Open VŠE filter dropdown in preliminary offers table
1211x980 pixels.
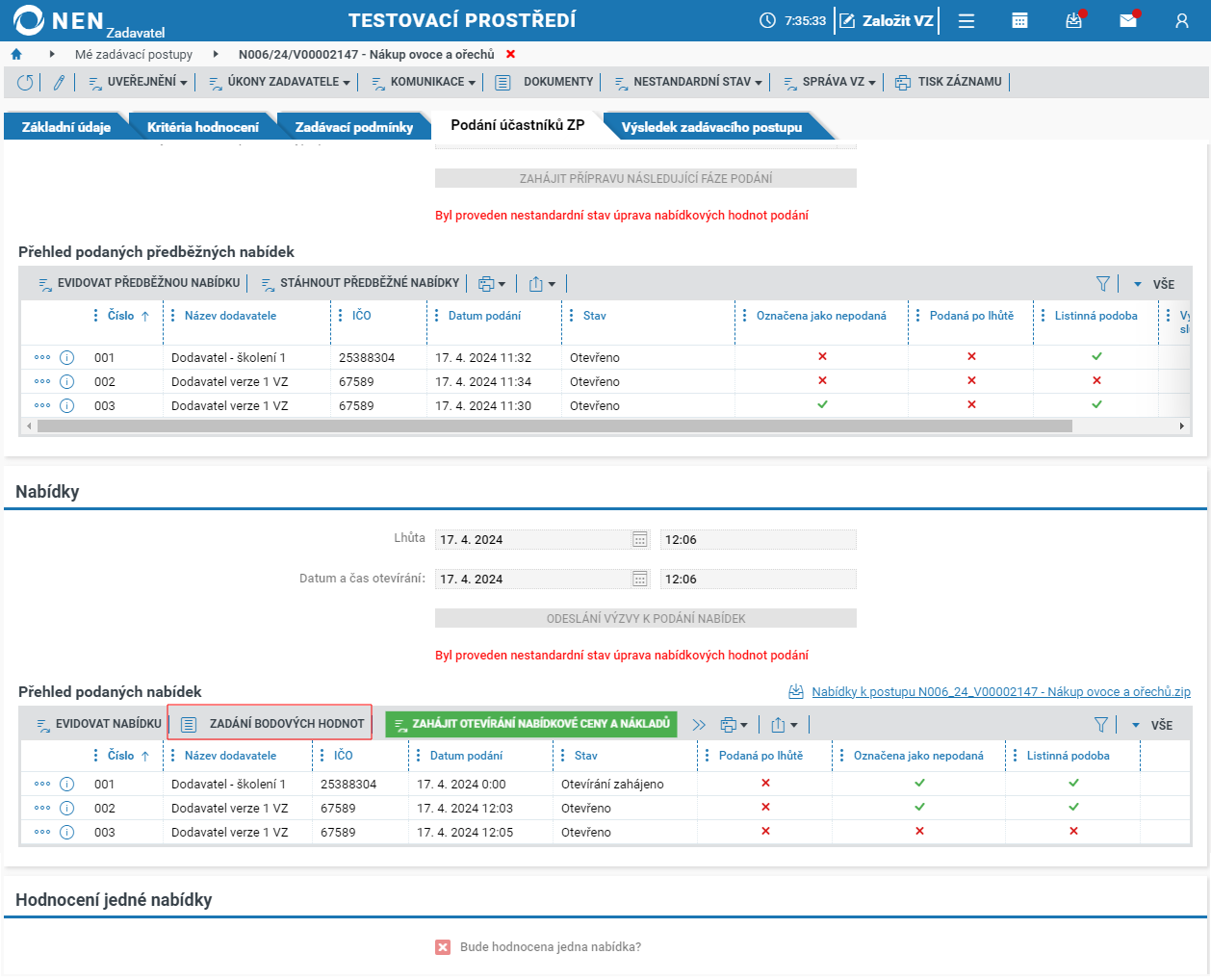pyautogui.click(x=1154, y=284)
